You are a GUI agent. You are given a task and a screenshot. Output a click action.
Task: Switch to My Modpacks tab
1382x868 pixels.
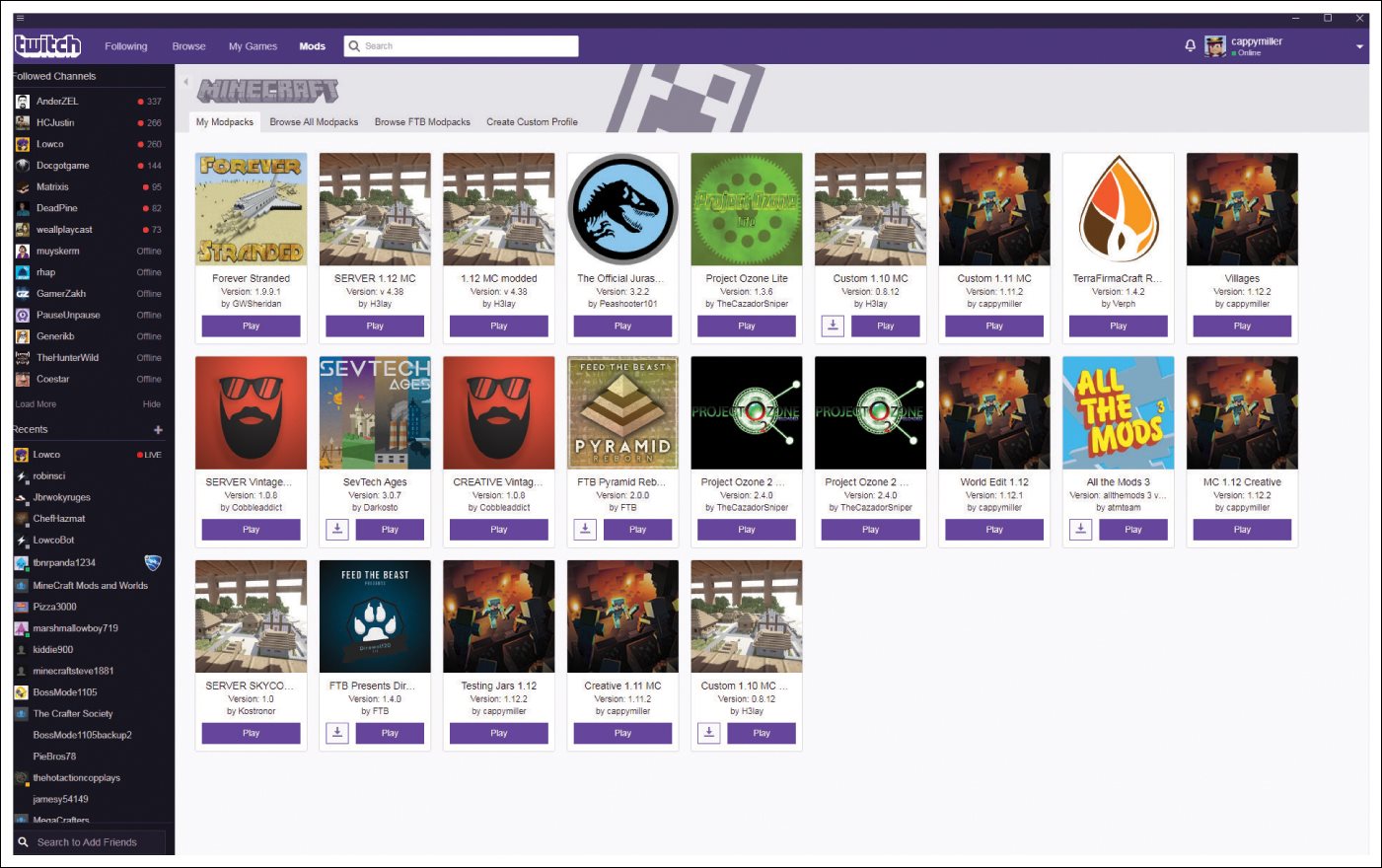[225, 122]
